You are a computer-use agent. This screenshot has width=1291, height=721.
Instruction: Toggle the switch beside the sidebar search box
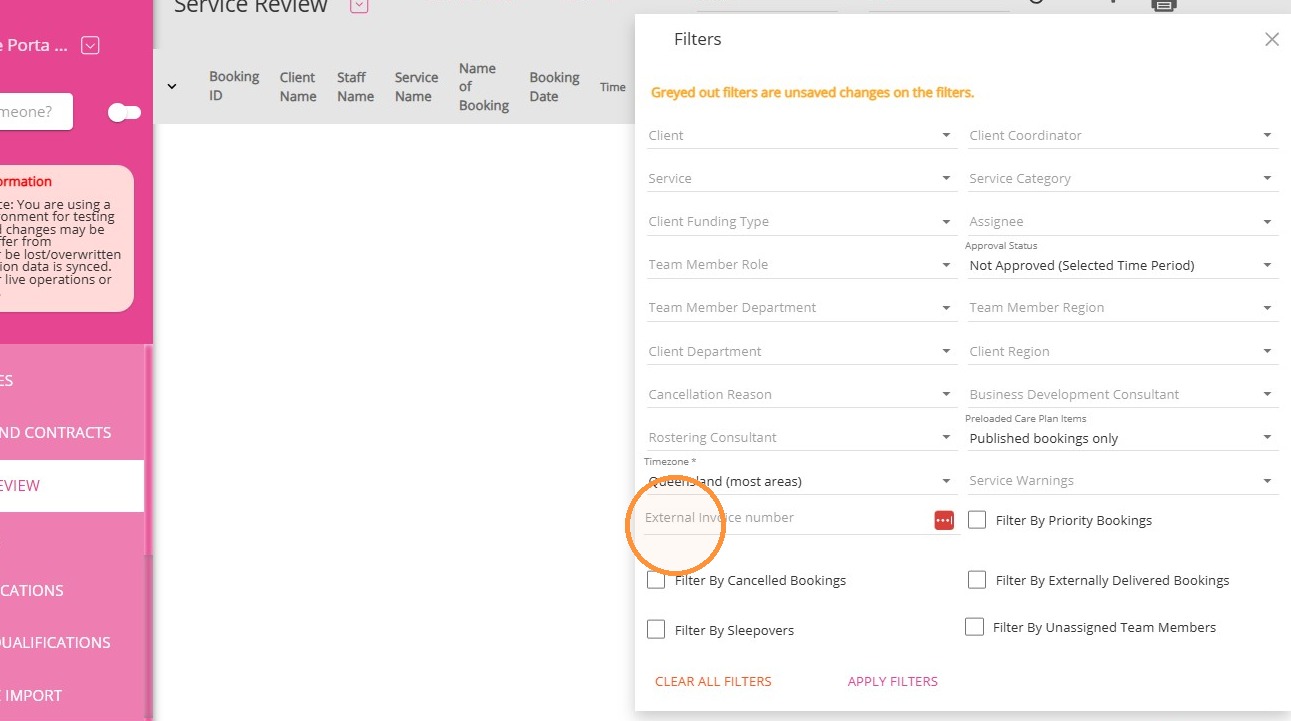[x=124, y=112]
